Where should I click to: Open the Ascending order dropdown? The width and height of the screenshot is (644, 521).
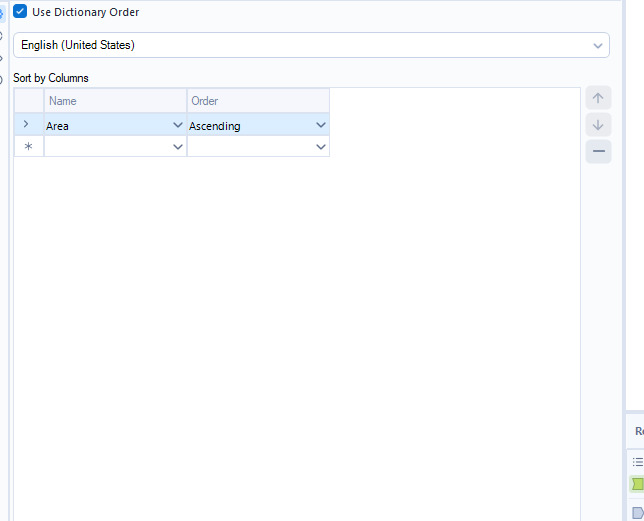coord(320,125)
